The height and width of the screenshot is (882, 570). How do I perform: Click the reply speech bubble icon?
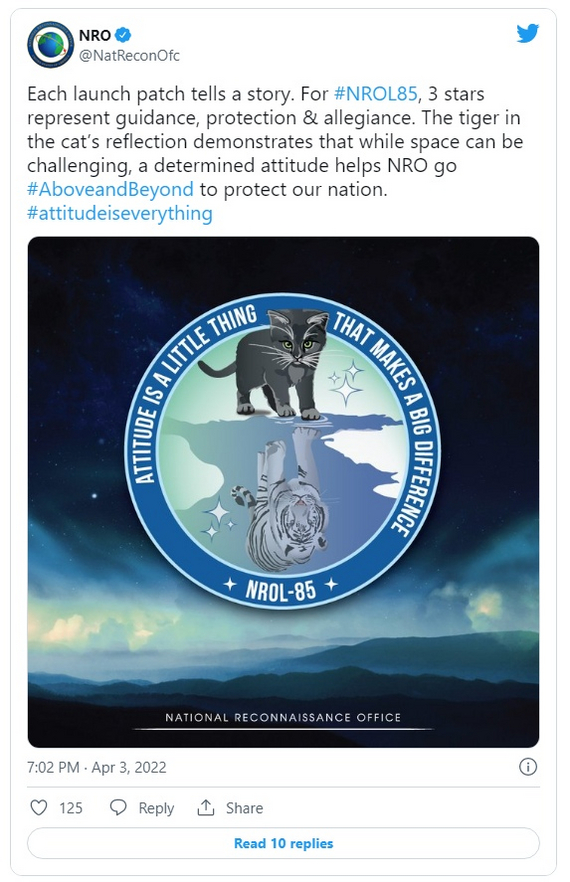pyautogui.click(x=118, y=808)
